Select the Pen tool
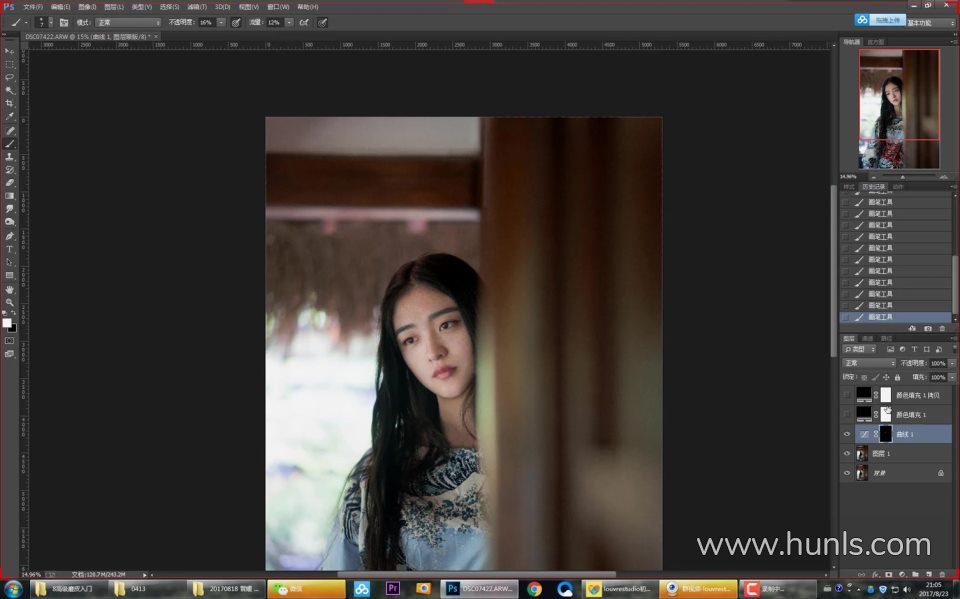 click(x=9, y=236)
